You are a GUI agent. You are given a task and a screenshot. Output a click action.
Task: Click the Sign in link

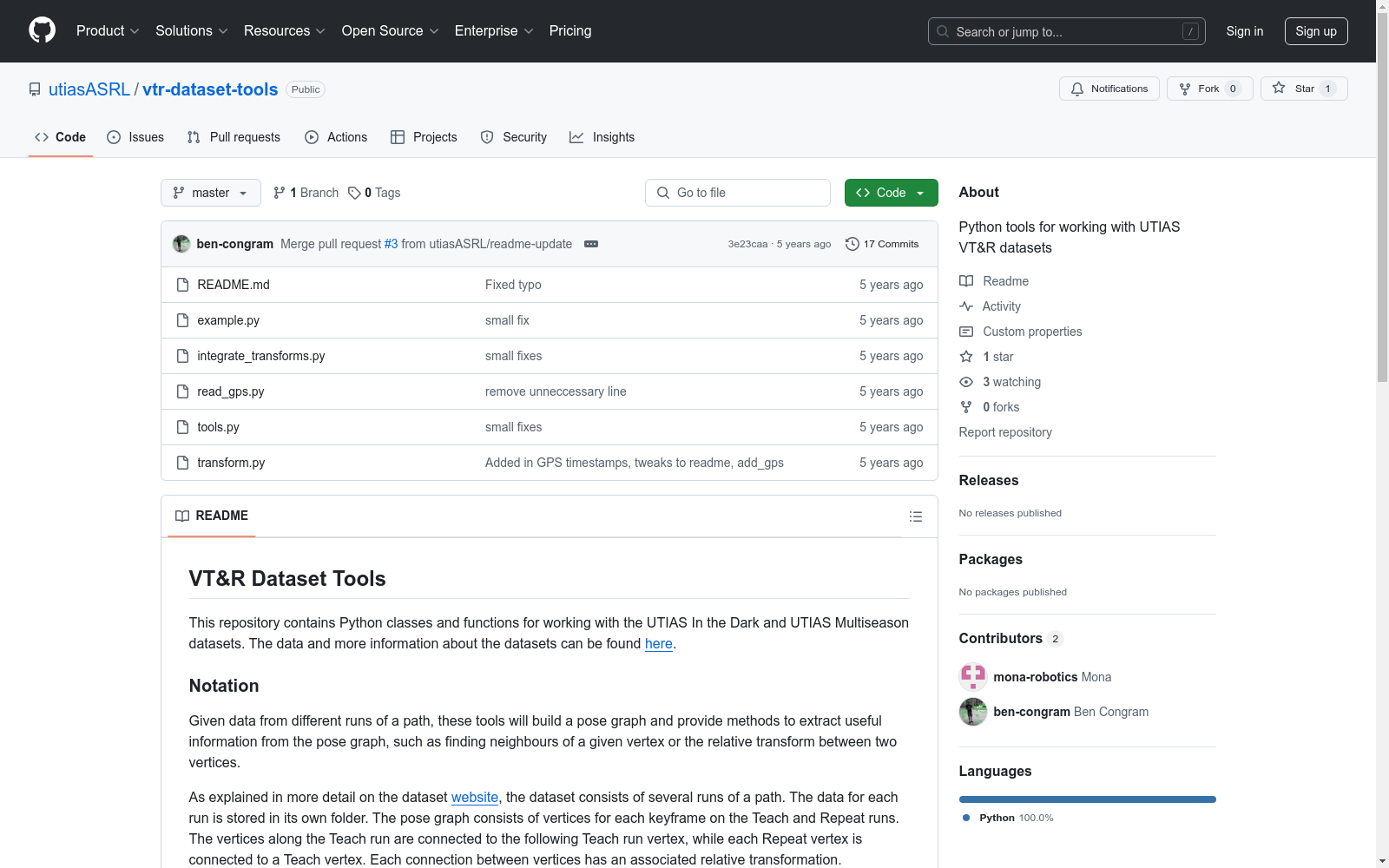1245,31
